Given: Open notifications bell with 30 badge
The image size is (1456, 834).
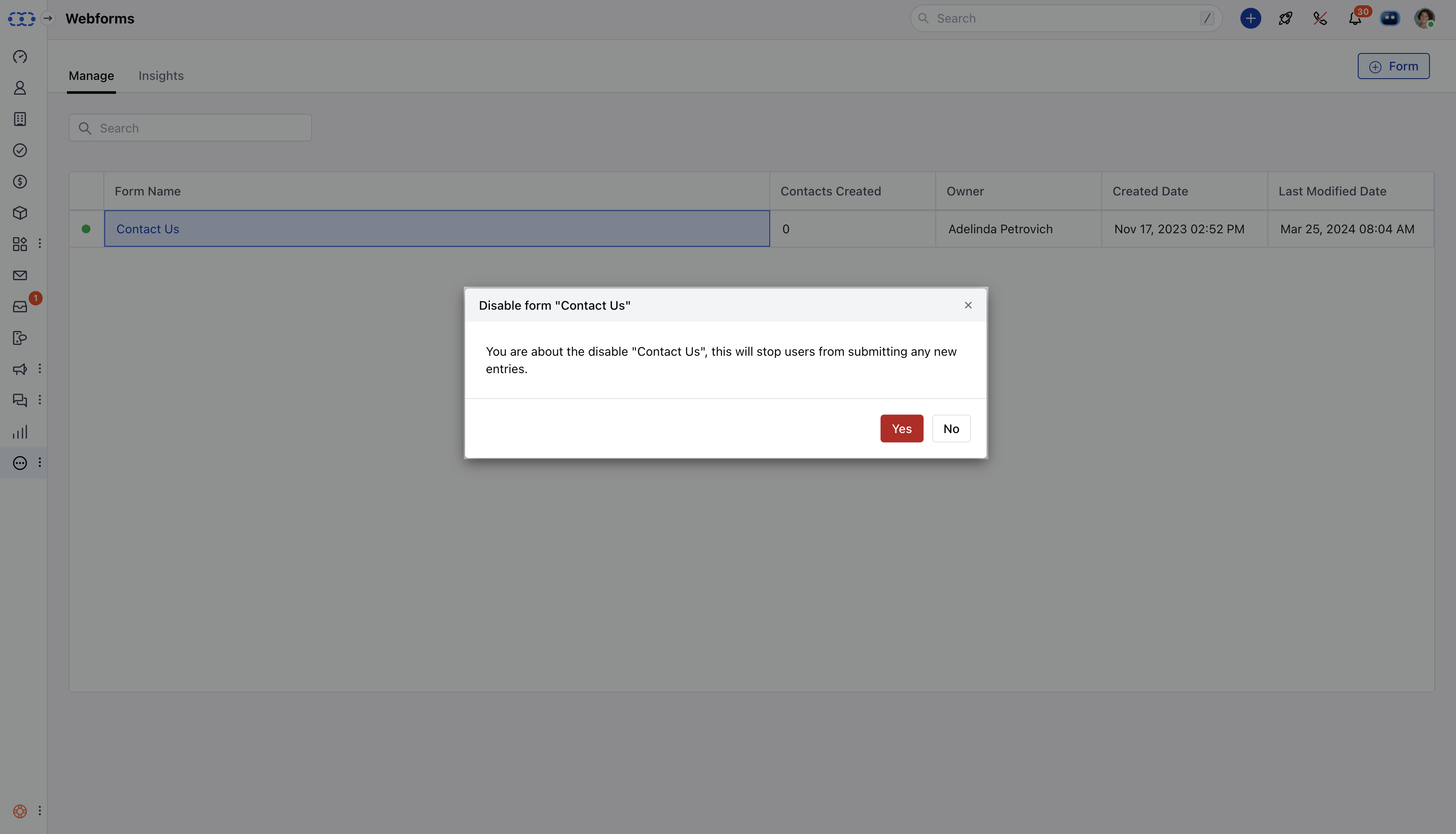Looking at the screenshot, I should (1355, 18).
